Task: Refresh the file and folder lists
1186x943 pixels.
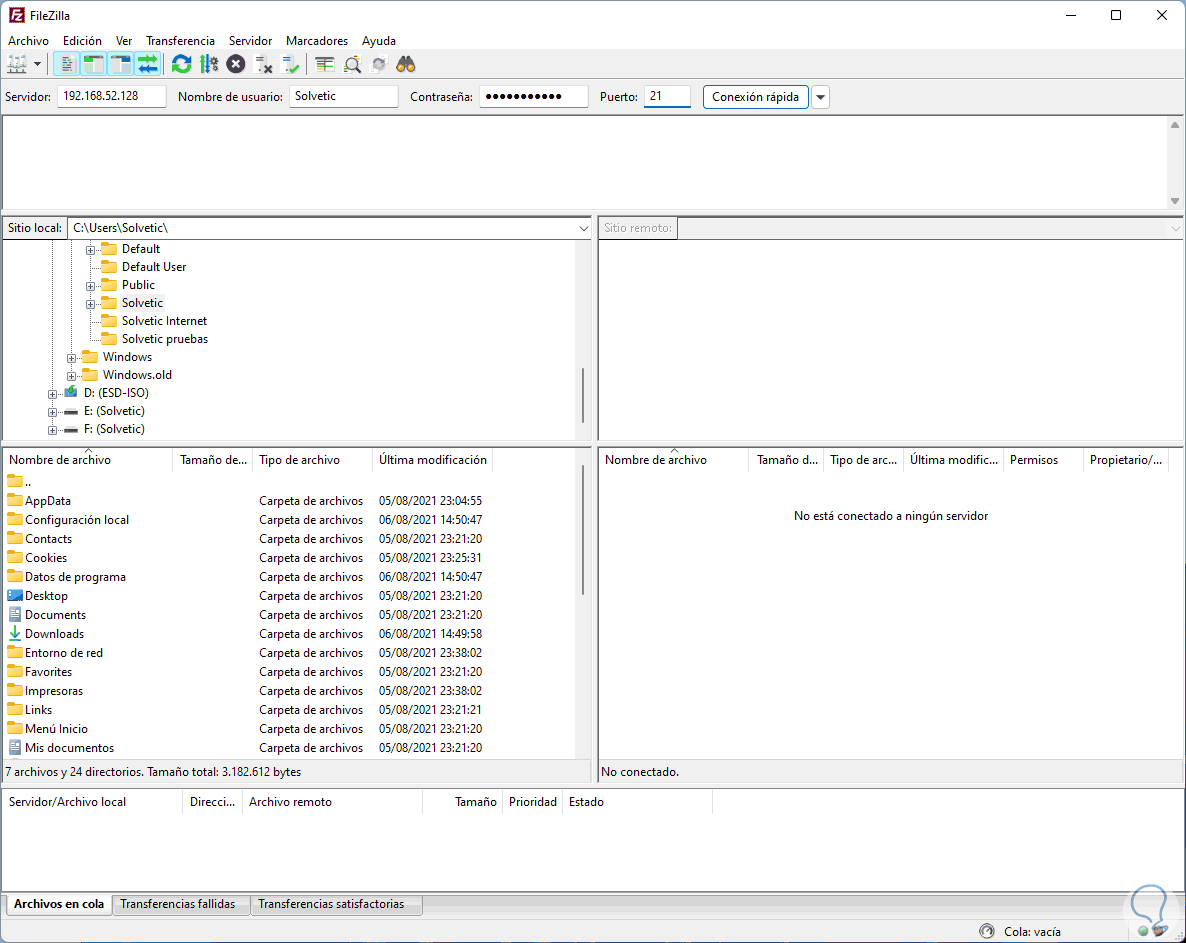Action: pyautogui.click(x=182, y=64)
